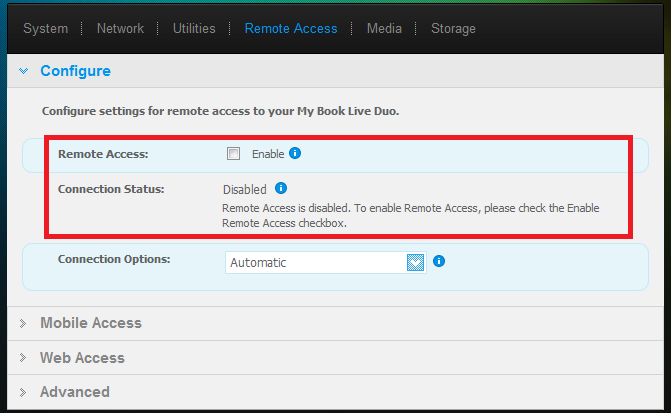Open the System tab
The width and height of the screenshot is (671, 413).
tap(45, 28)
